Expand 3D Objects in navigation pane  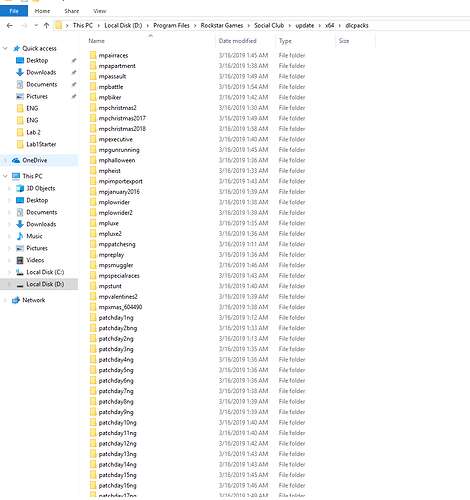tap(9, 188)
